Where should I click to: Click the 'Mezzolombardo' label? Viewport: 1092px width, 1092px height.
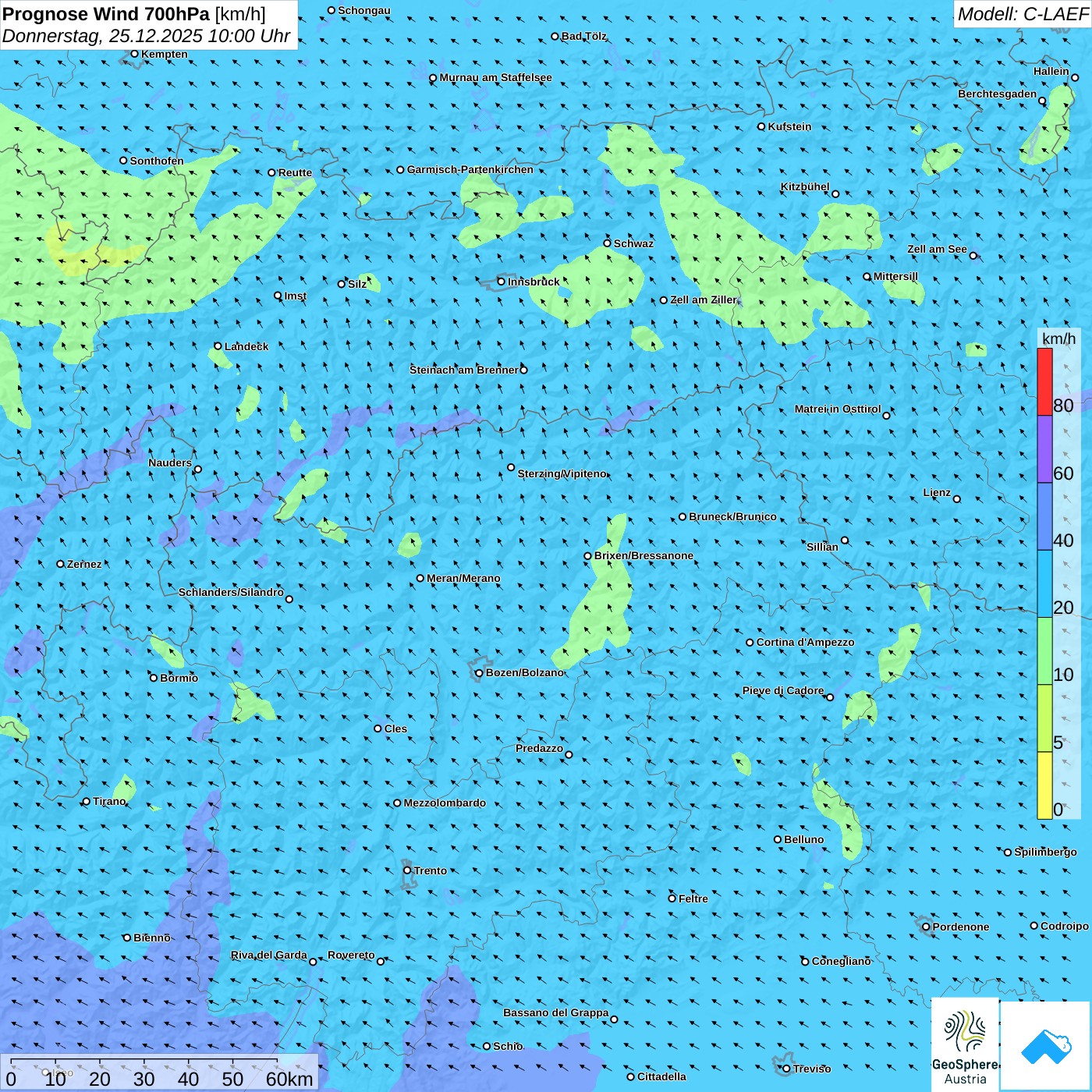(x=445, y=803)
